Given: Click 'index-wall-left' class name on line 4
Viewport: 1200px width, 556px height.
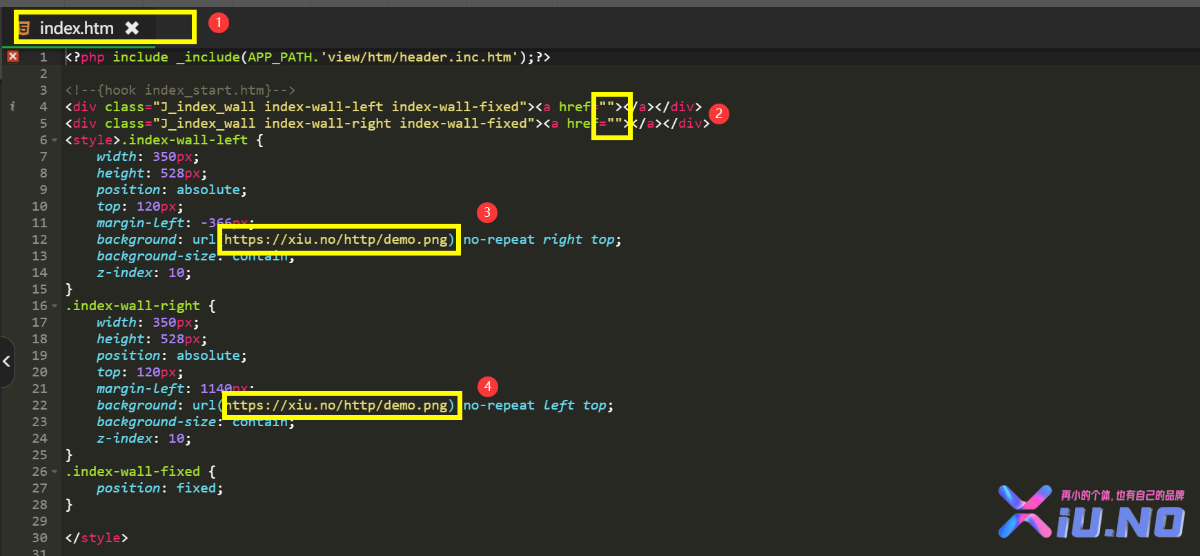Looking at the screenshot, I should (324, 107).
